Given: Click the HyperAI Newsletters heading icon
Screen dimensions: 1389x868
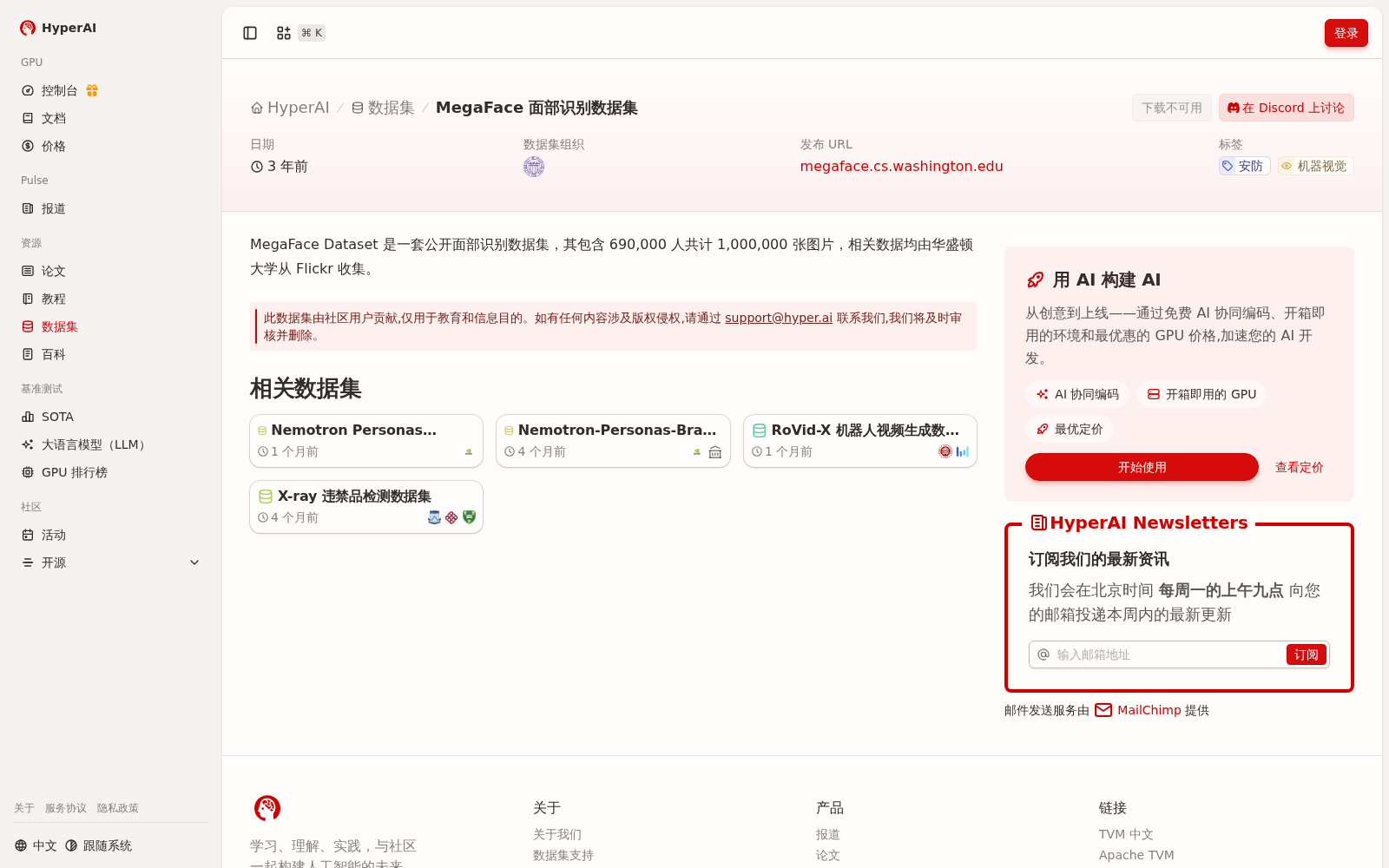Looking at the screenshot, I should point(1038,523).
